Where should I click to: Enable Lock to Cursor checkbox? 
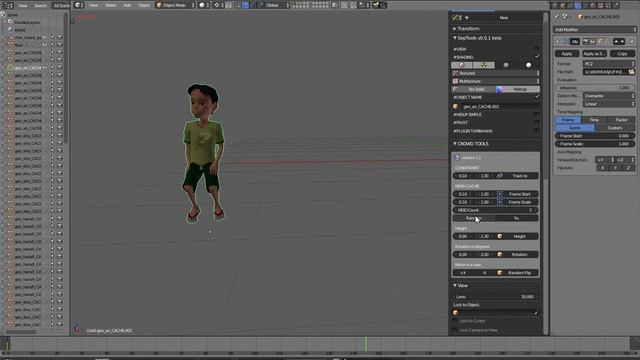(455, 321)
